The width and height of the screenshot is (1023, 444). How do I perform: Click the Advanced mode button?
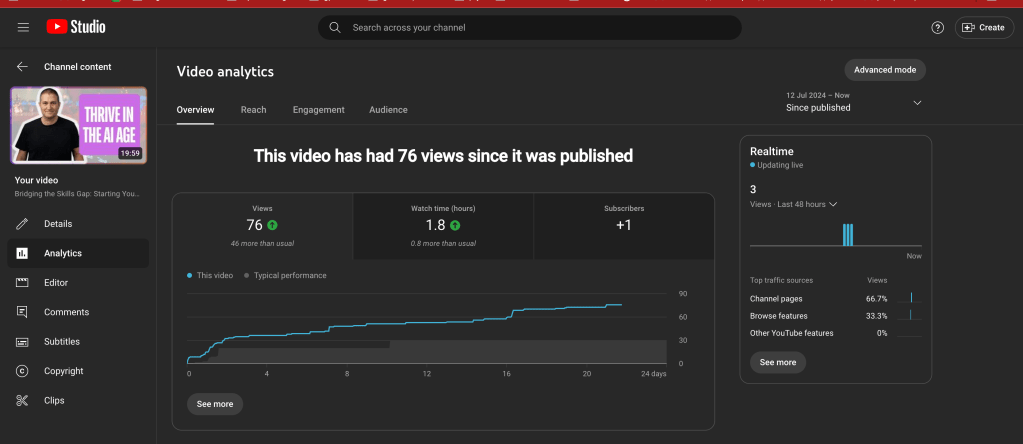point(885,70)
